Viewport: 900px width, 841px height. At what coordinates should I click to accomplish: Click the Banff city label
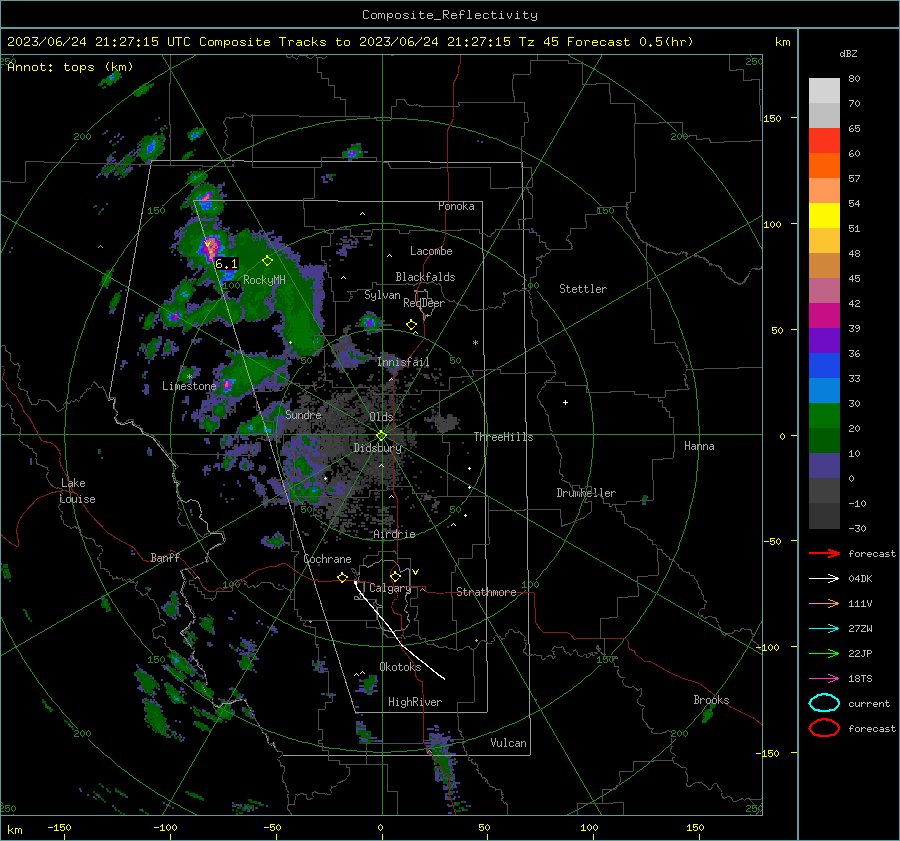[x=165, y=557]
